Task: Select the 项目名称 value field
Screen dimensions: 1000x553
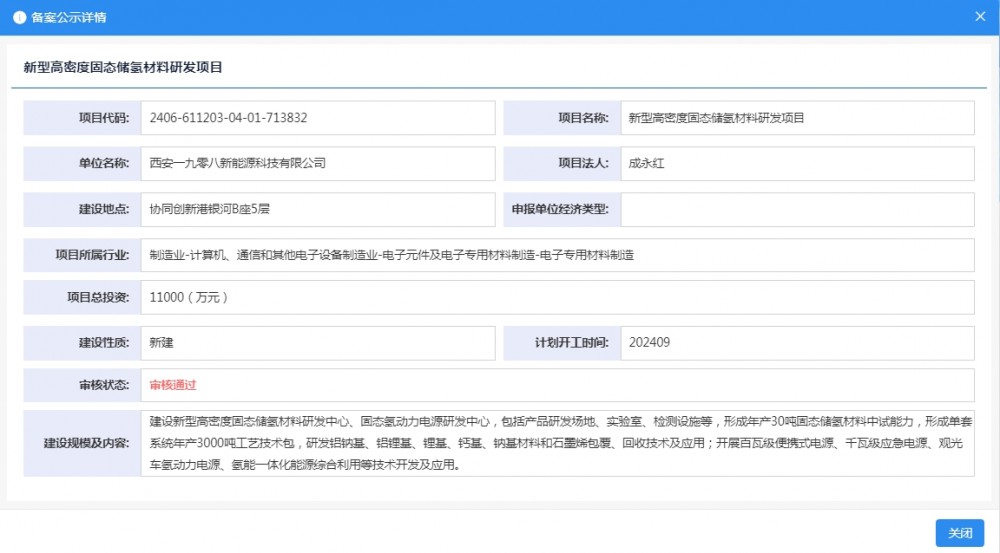Action: click(796, 118)
